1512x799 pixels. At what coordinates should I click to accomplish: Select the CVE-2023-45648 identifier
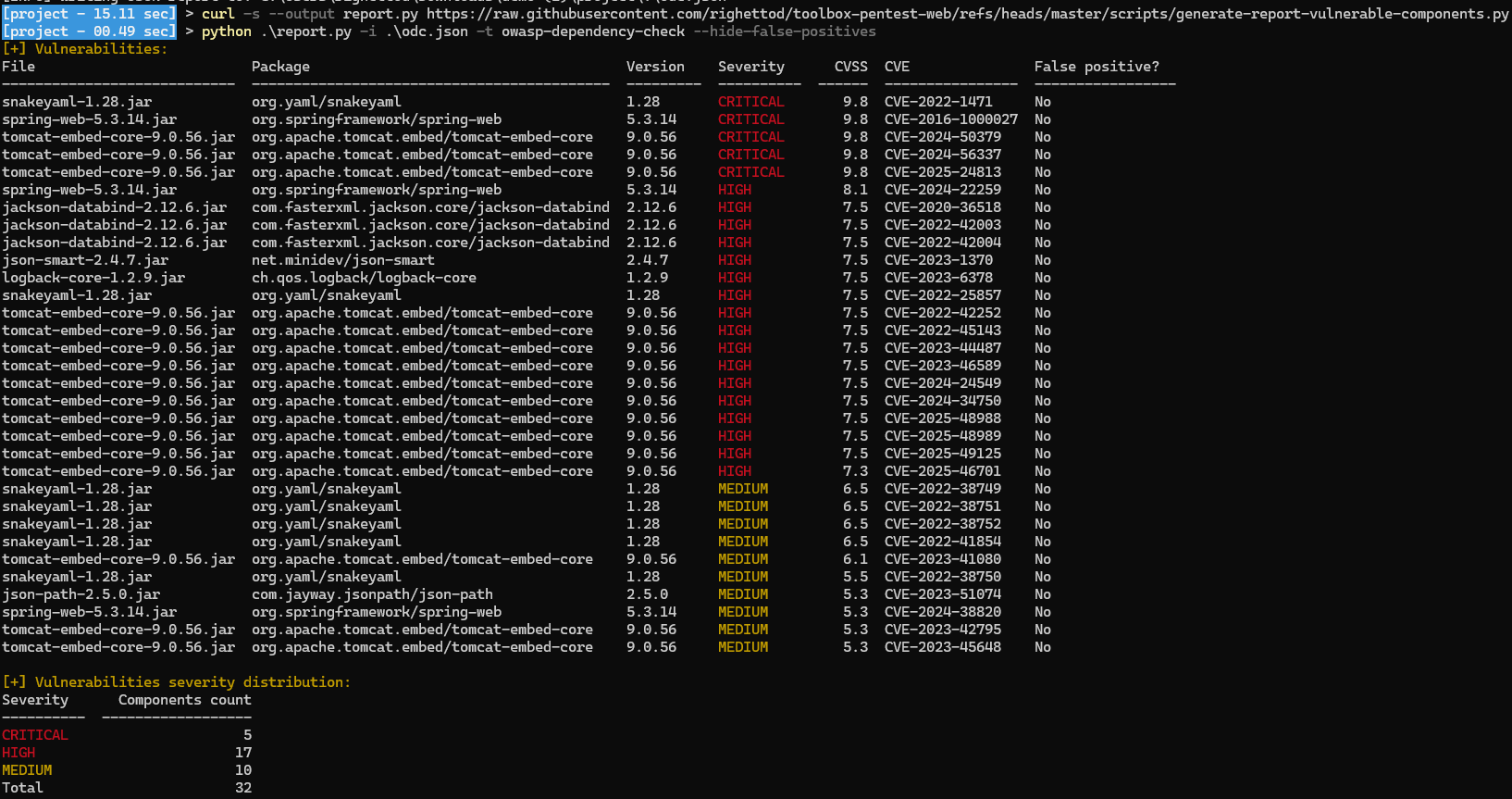point(943,647)
